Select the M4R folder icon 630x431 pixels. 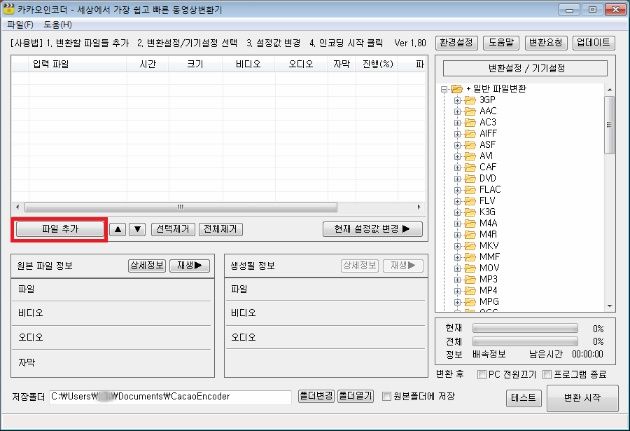470,235
